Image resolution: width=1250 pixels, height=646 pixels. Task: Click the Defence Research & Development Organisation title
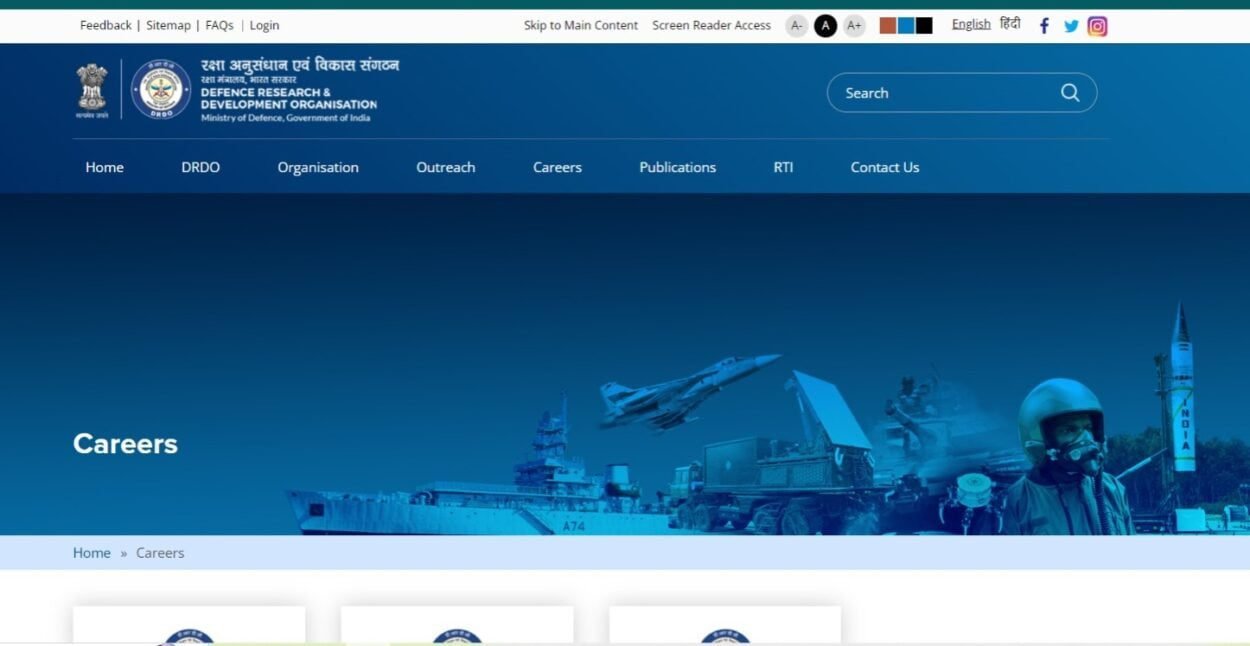[x=289, y=99]
